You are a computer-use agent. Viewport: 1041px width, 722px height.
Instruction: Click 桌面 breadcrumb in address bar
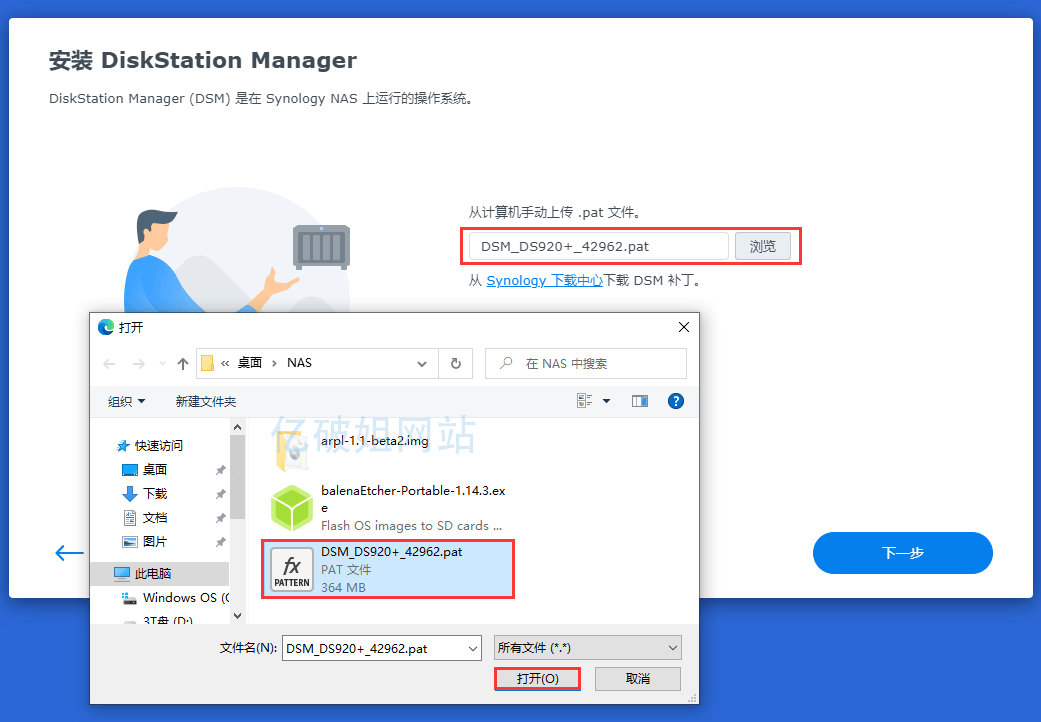250,363
